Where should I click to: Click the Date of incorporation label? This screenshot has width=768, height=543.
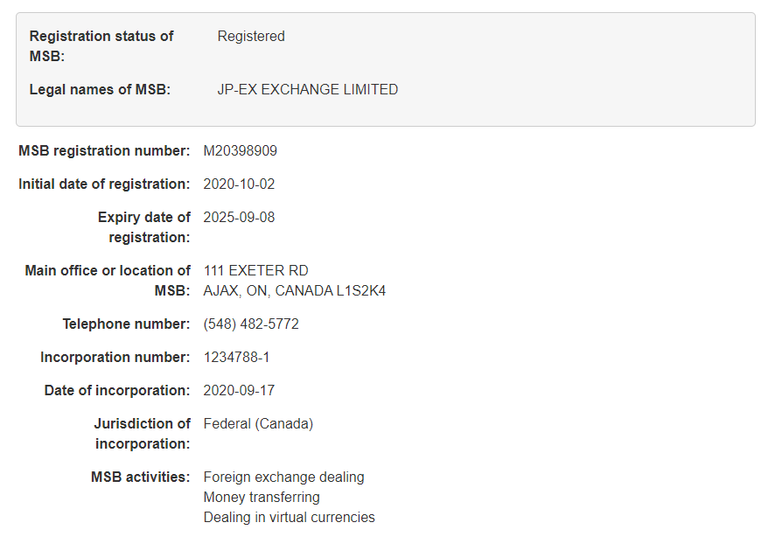pos(117,391)
